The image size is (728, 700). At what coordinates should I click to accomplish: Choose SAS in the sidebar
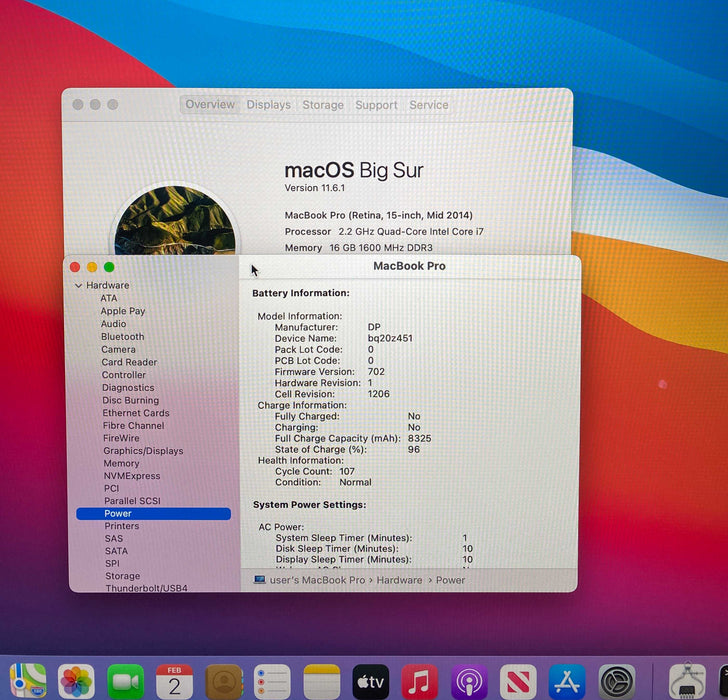pos(114,538)
